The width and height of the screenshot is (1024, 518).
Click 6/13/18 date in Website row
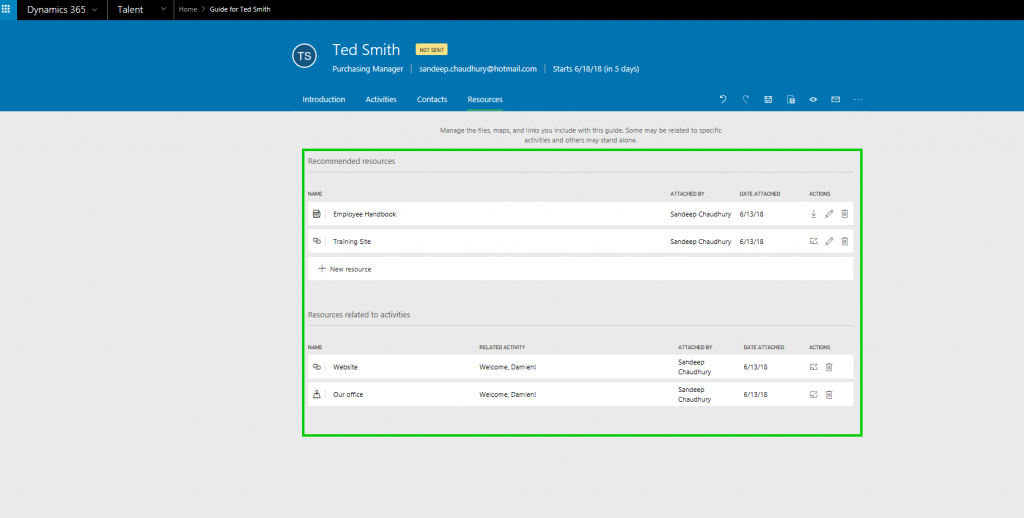756,367
